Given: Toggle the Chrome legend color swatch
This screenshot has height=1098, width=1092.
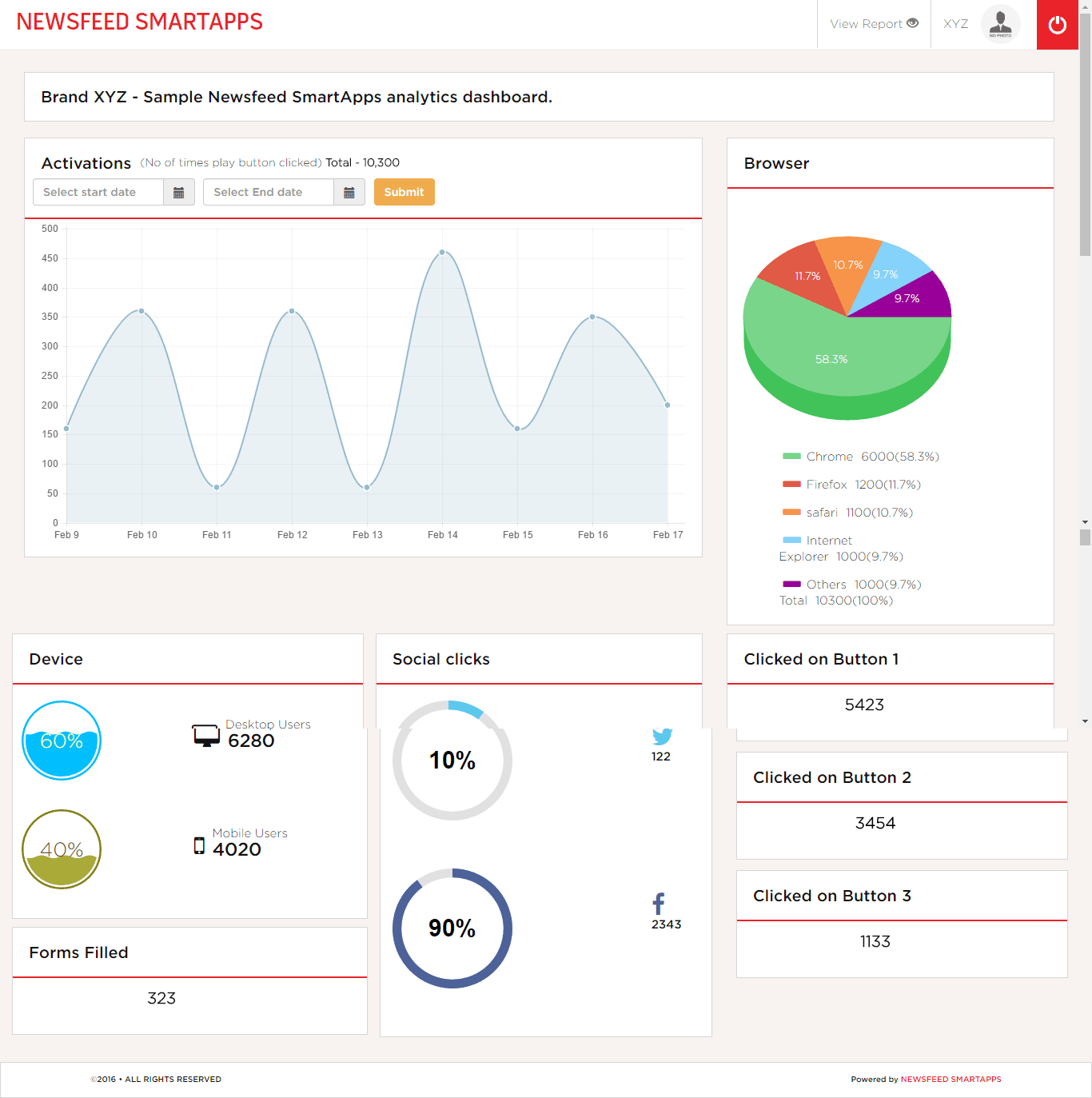Looking at the screenshot, I should pyautogui.click(x=791, y=457).
